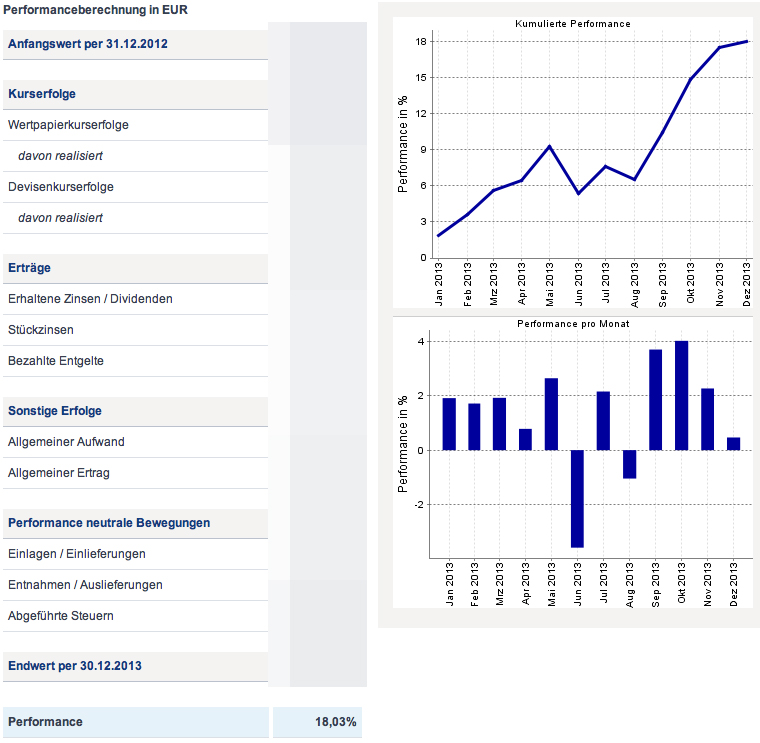760x743 pixels.
Task: Click the Okt 2013 bar in monthly chart
Action: (681, 396)
